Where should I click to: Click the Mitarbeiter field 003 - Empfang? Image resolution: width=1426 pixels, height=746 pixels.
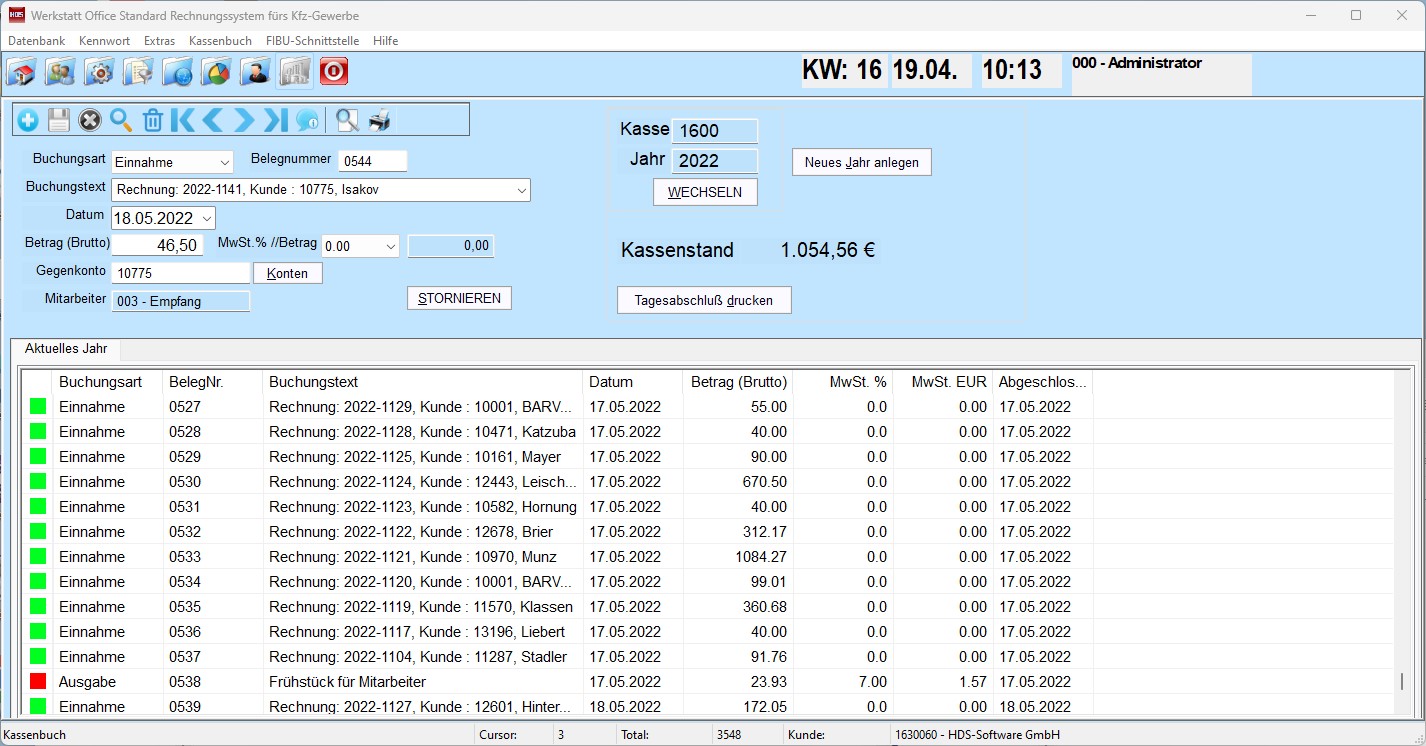coord(181,301)
